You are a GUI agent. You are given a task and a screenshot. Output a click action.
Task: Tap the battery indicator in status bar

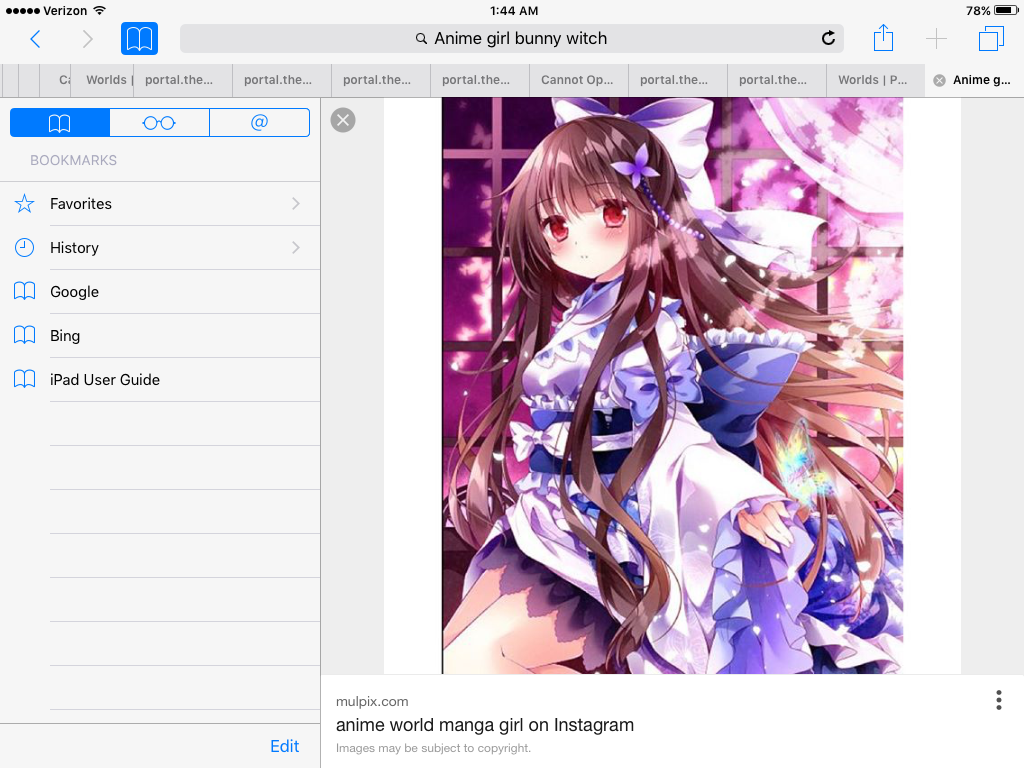1006,10
